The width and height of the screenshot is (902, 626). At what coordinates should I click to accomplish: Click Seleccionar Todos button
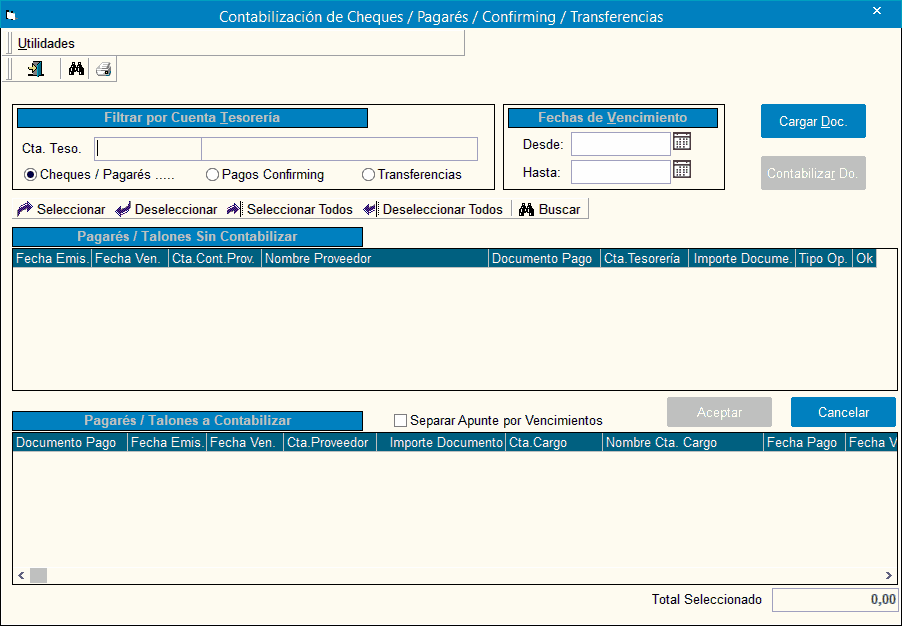(x=290, y=209)
